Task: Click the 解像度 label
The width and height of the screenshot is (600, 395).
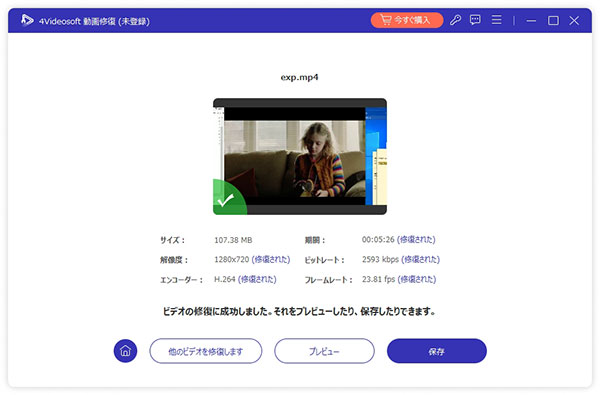Action: point(174,260)
